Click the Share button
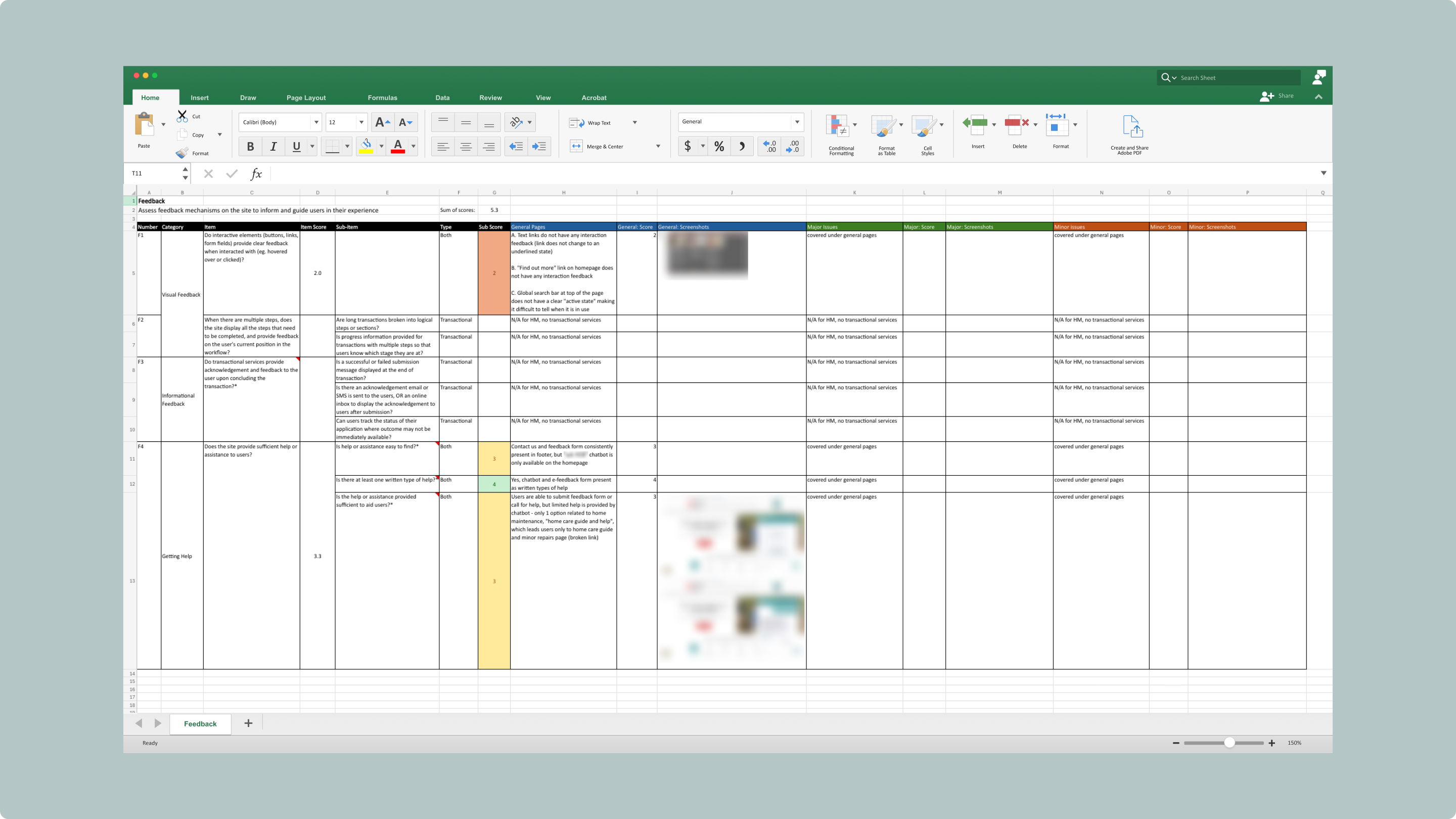 (1277, 96)
